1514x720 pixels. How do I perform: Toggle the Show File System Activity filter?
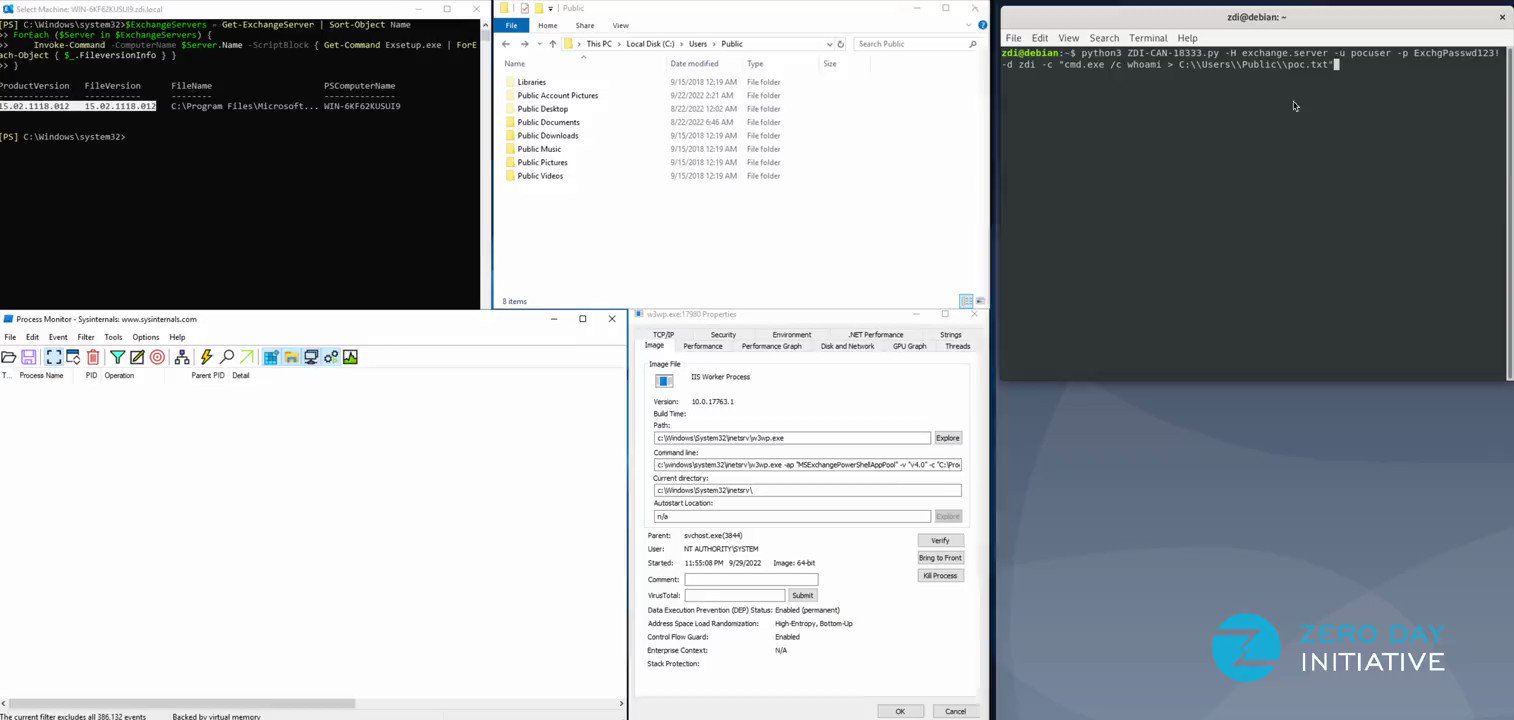coord(291,357)
